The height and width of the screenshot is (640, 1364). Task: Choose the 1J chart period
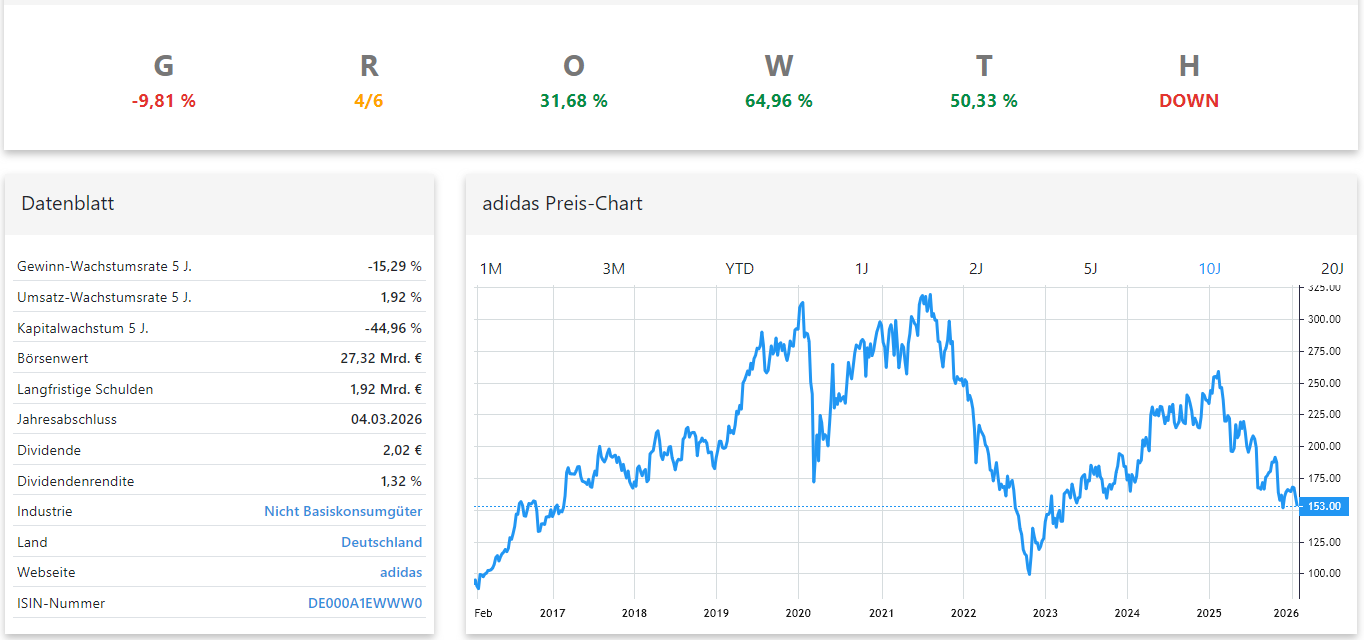(862, 268)
